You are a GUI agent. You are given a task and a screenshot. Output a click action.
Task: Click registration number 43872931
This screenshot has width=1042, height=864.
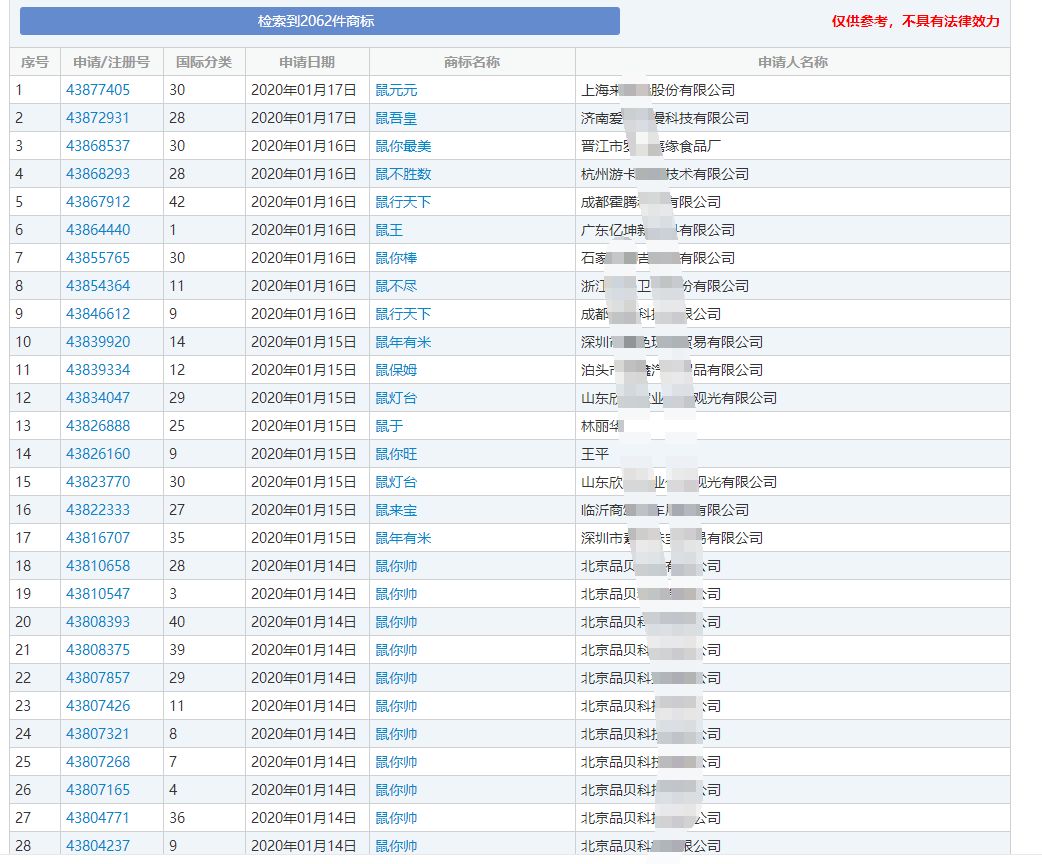pos(98,118)
